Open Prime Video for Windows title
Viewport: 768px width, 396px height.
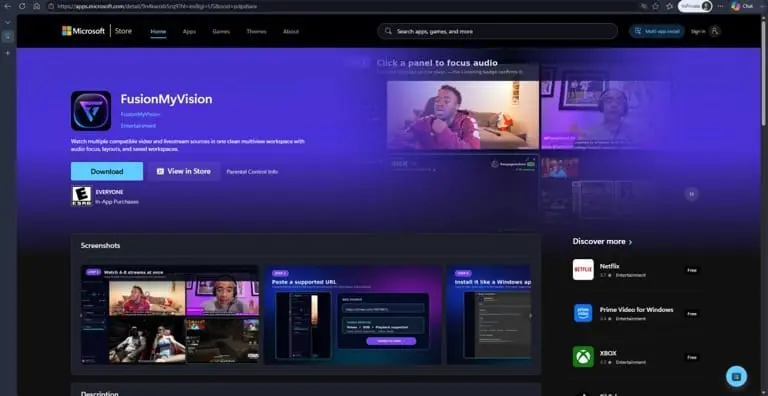click(636, 310)
